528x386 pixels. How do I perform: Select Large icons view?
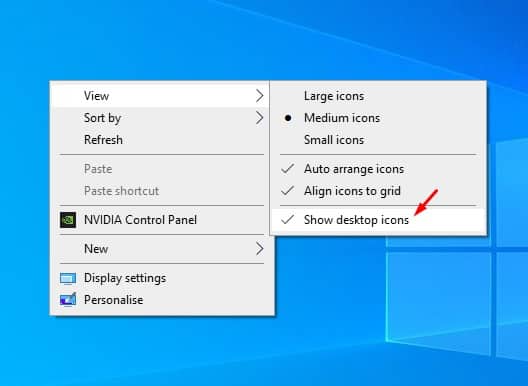click(x=378, y=96)
